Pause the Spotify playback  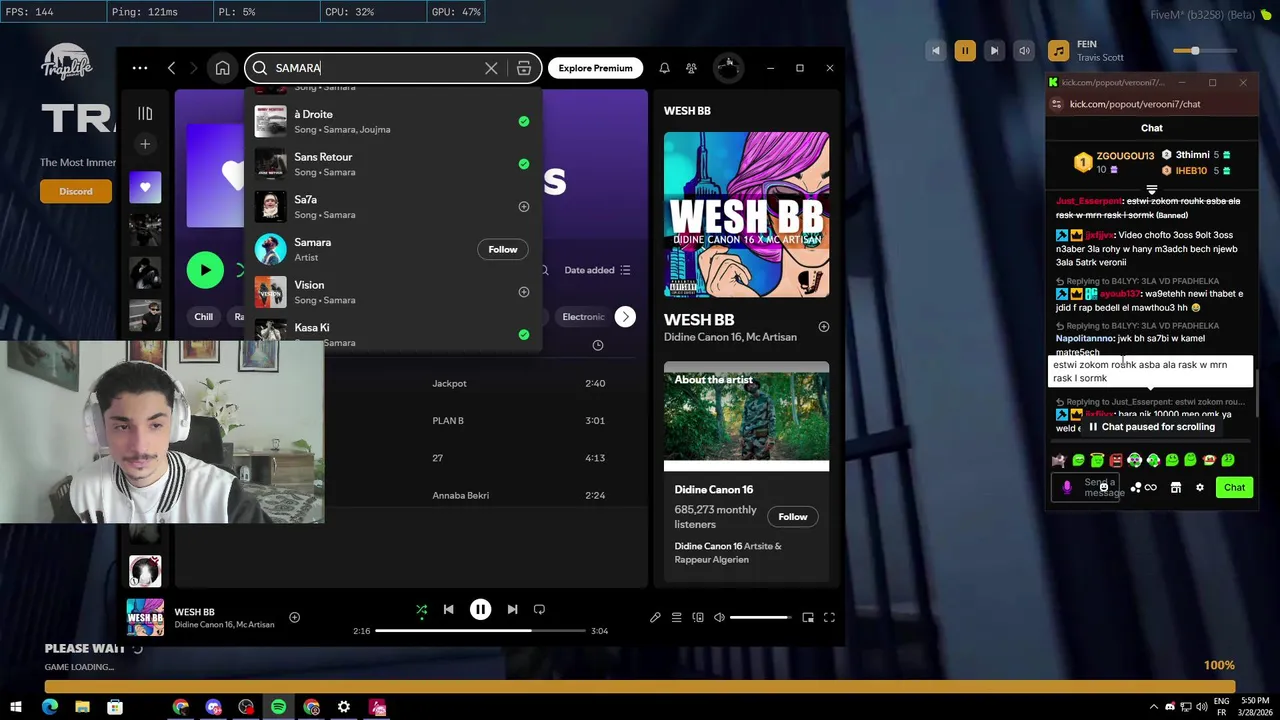(x=480, y=609)
